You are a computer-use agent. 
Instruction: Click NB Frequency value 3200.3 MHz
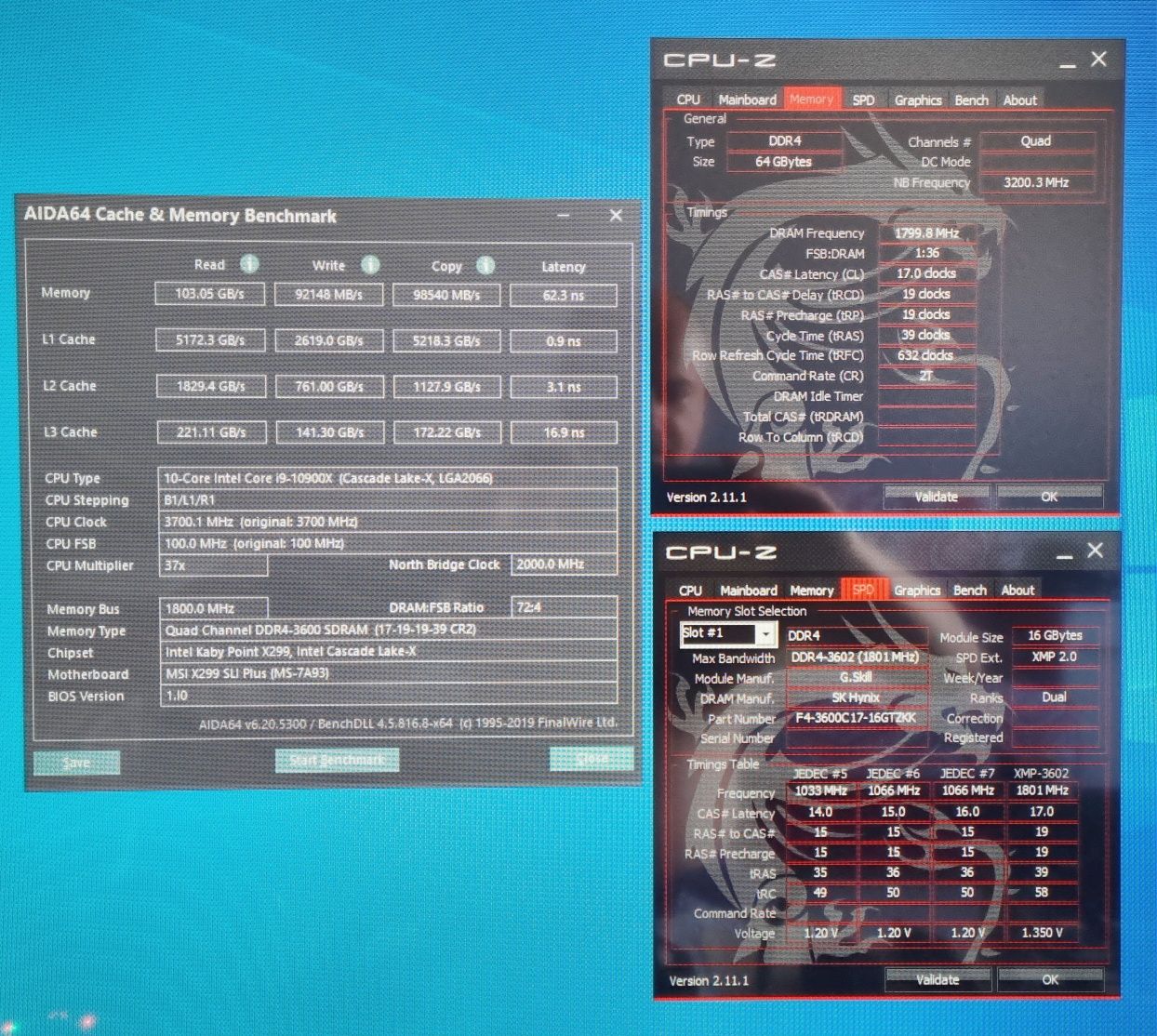pyautogui.click(x=1036, y=182)
